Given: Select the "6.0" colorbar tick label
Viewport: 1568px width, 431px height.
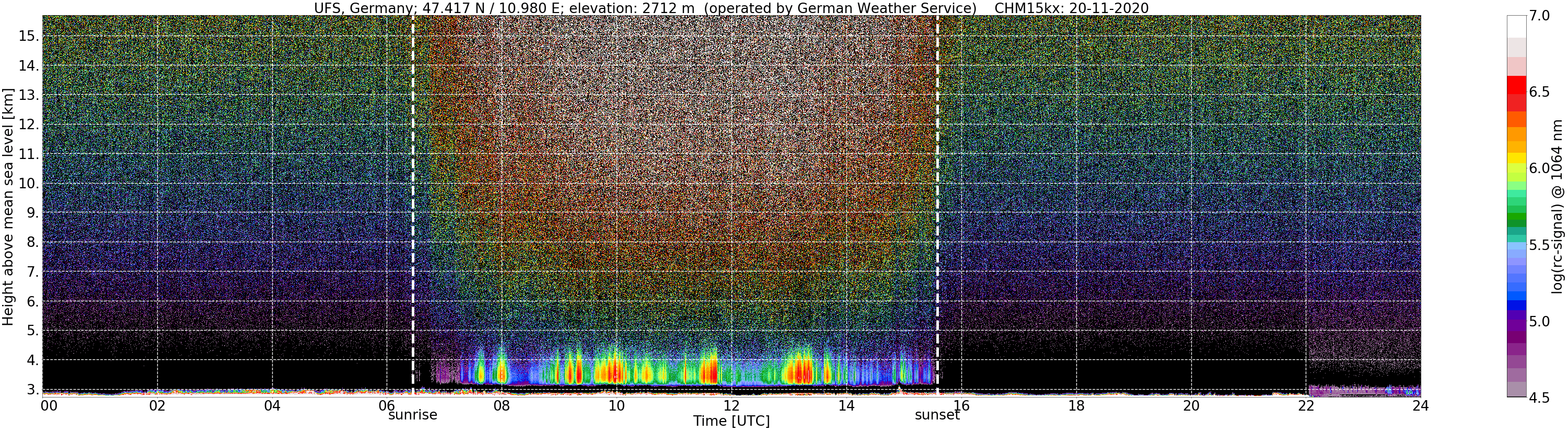Looking at the screenshot, I should click(1539, 168).
